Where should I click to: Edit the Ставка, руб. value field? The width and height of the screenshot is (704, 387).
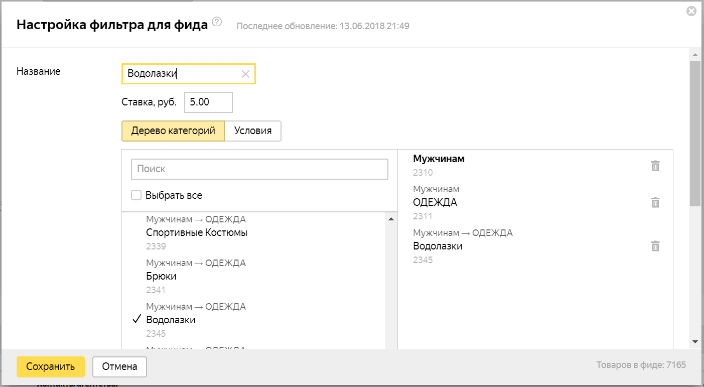point(208,102)
